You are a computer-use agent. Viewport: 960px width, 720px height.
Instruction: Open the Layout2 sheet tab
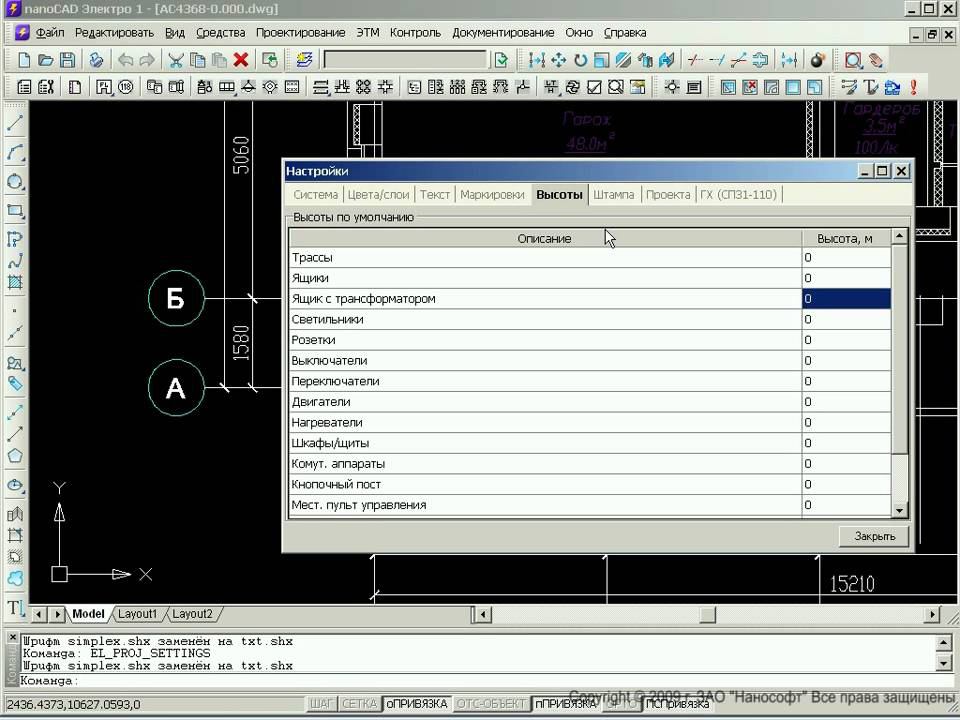pyautogui.click(x=192, y=613)
